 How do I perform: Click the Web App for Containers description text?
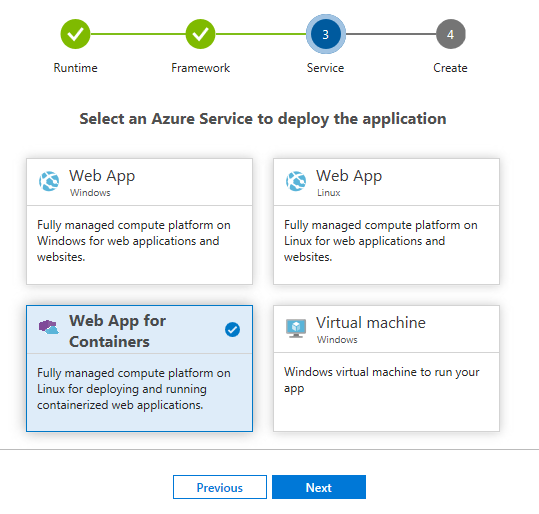pos(134,389)
